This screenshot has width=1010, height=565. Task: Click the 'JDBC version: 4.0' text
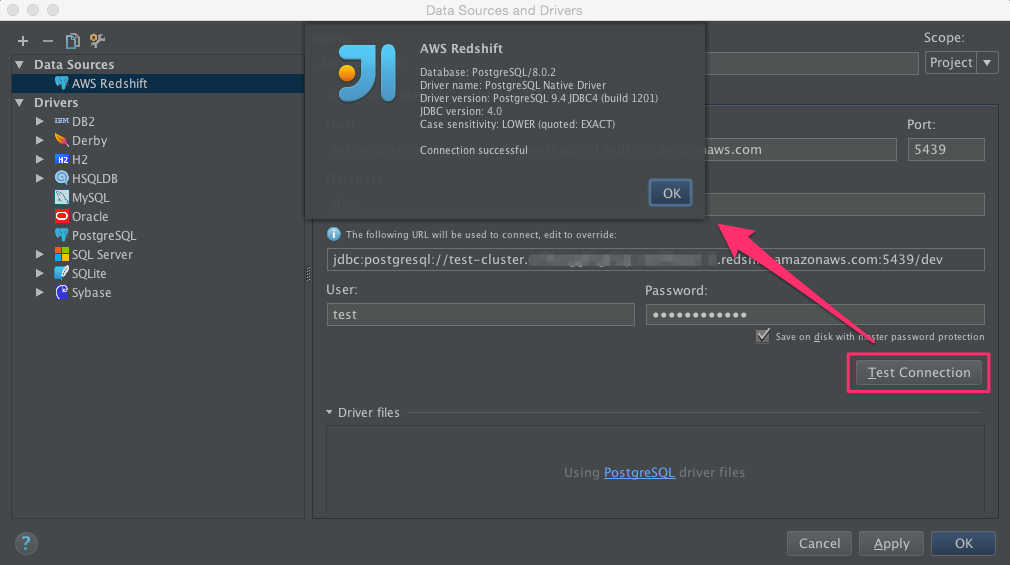pyautogui.click(x=461, y=111)
